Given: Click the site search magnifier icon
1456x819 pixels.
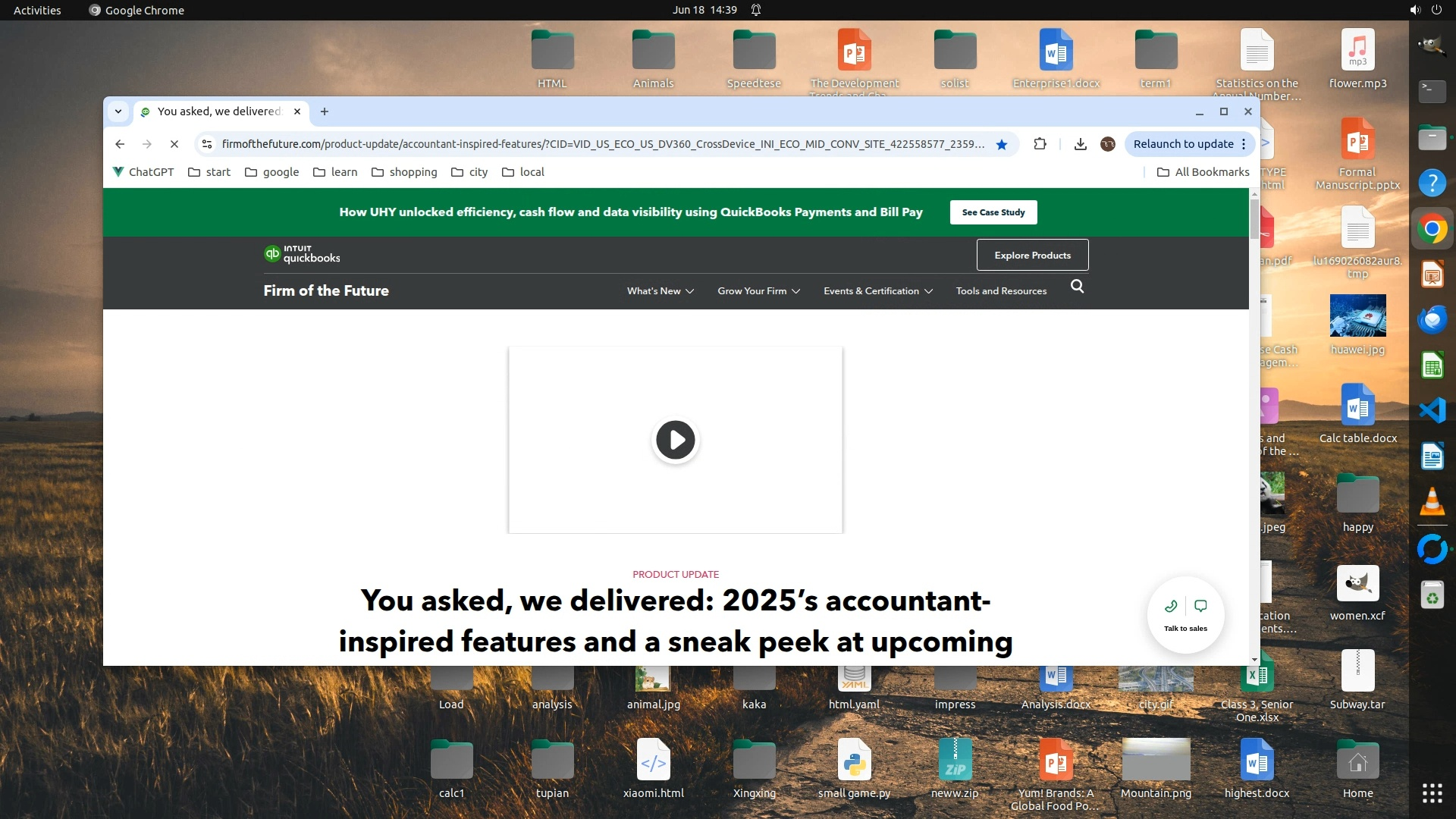Looking at the screenshot, I should coord(1077,287).
